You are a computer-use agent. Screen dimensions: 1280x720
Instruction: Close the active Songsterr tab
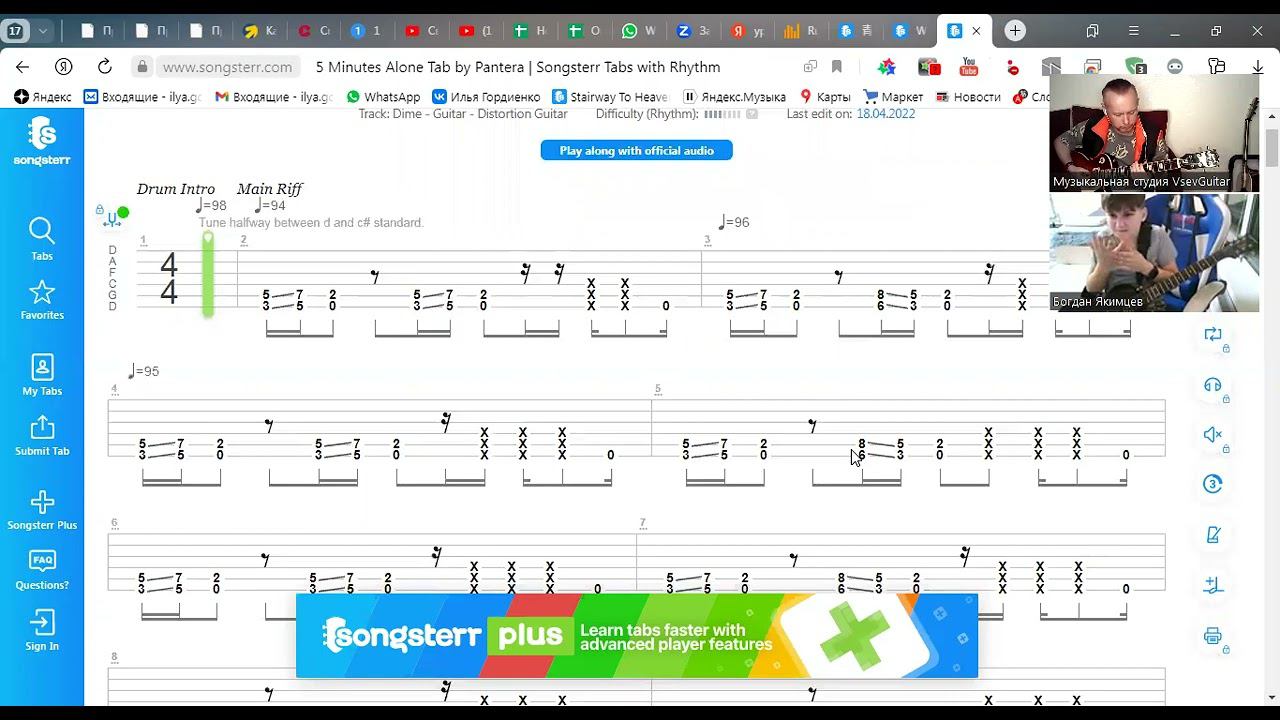(976, 31)
